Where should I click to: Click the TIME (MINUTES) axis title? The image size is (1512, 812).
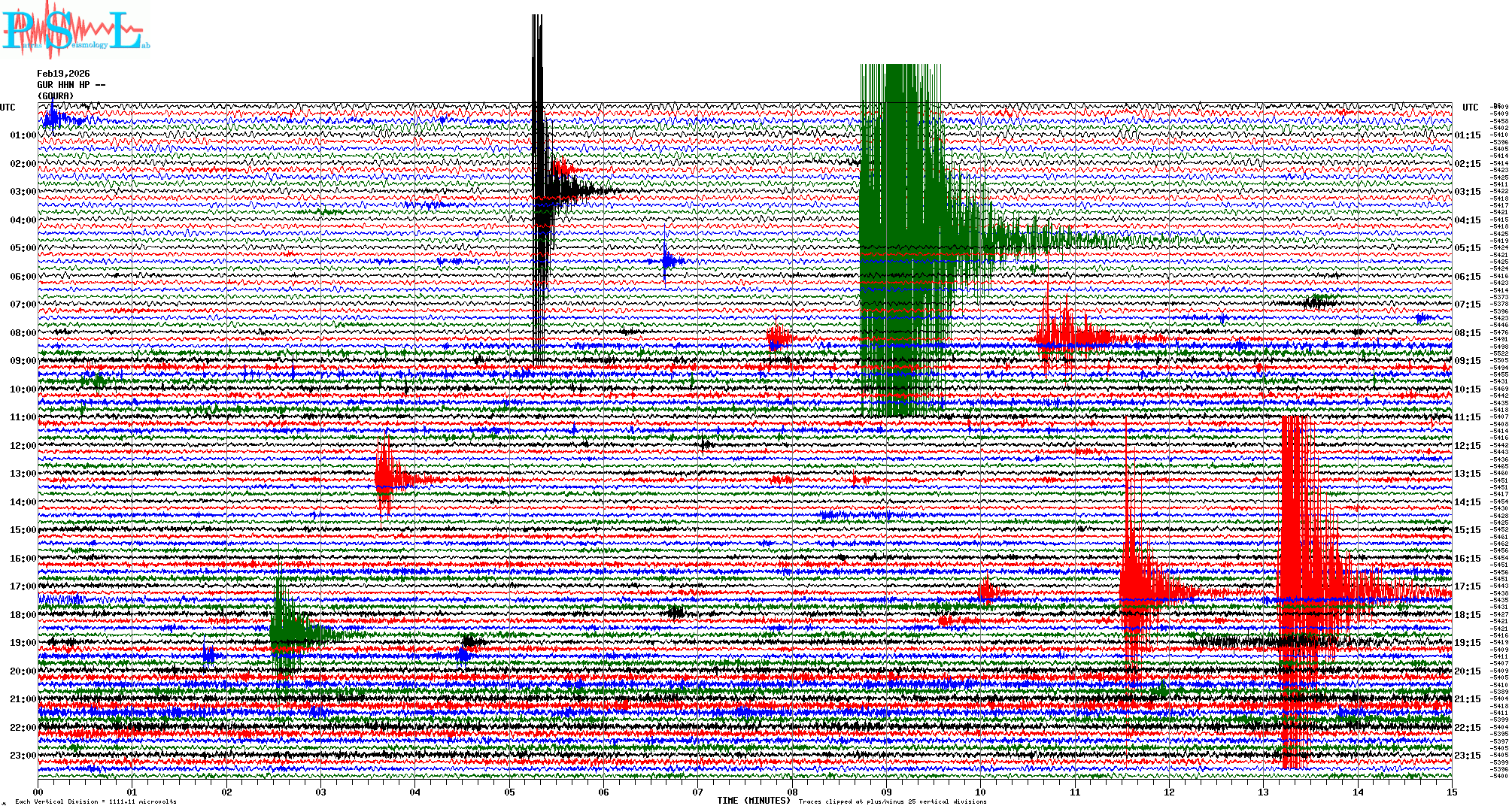click(754, 801)
